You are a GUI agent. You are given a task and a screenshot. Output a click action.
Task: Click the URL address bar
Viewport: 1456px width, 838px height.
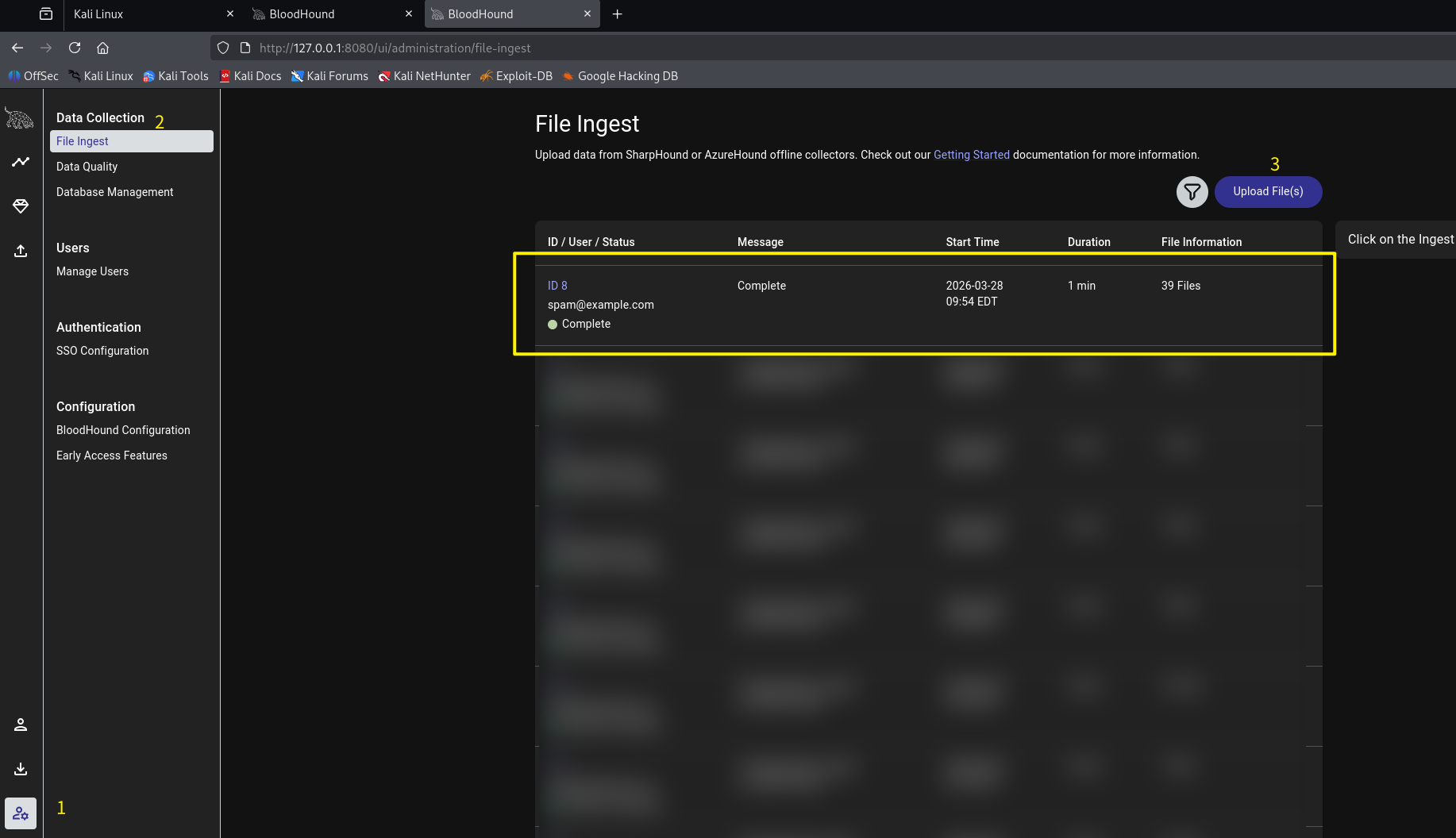[834, 48]
